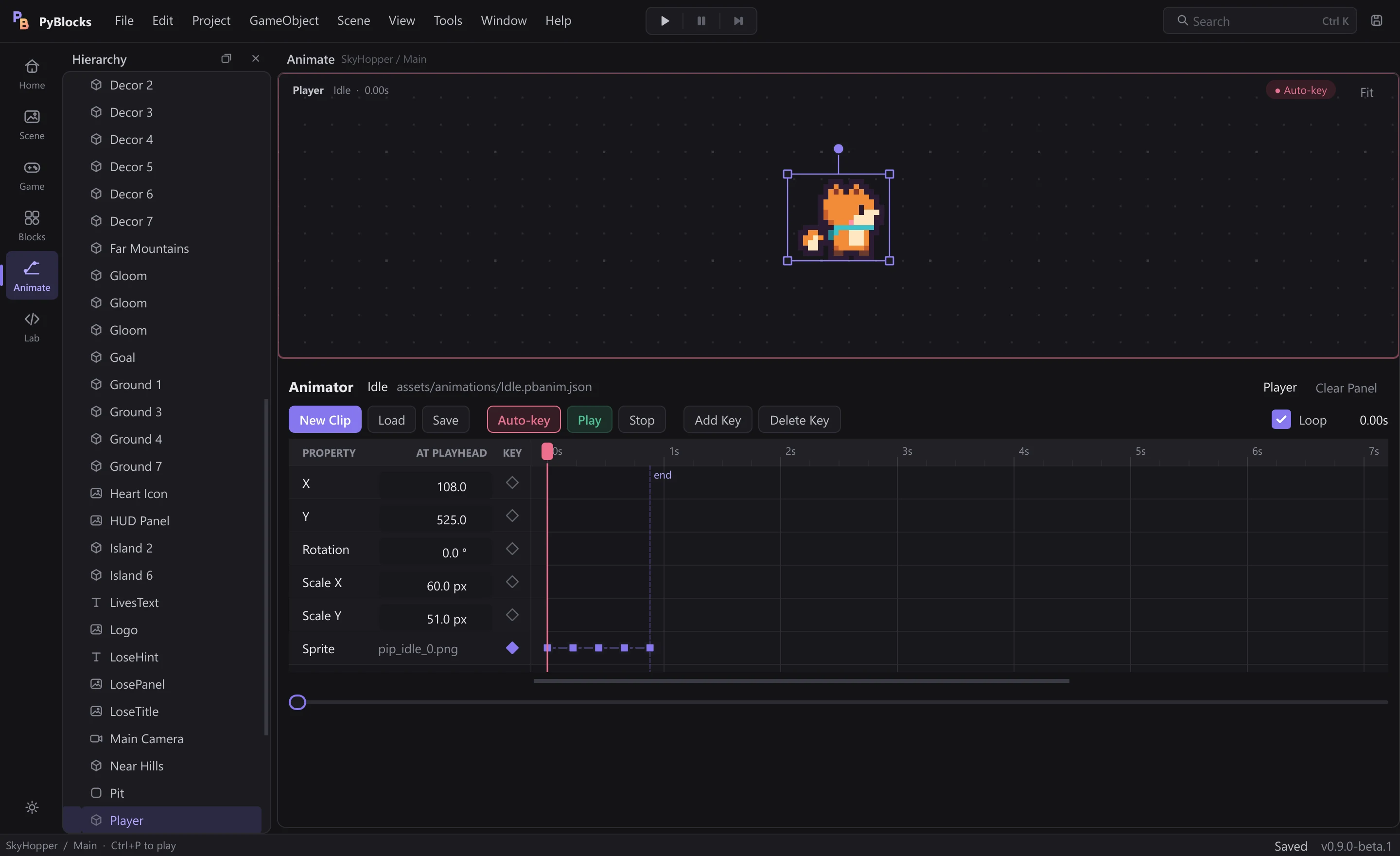Select Main Camera in Hierarchy
This screenshot has height=856, width=1400.
162,738
